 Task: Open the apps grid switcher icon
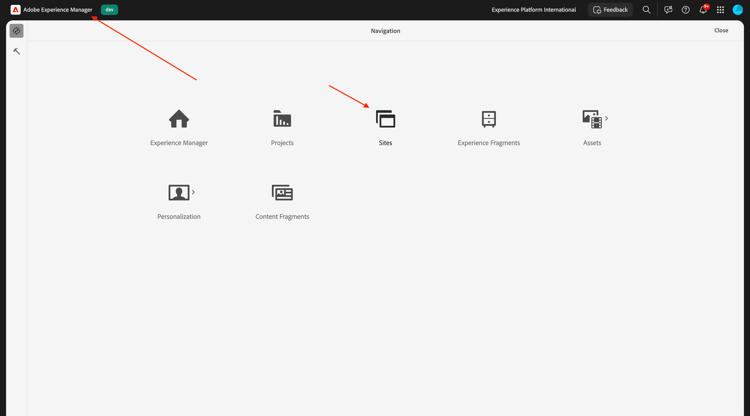(x=720, y=10)
